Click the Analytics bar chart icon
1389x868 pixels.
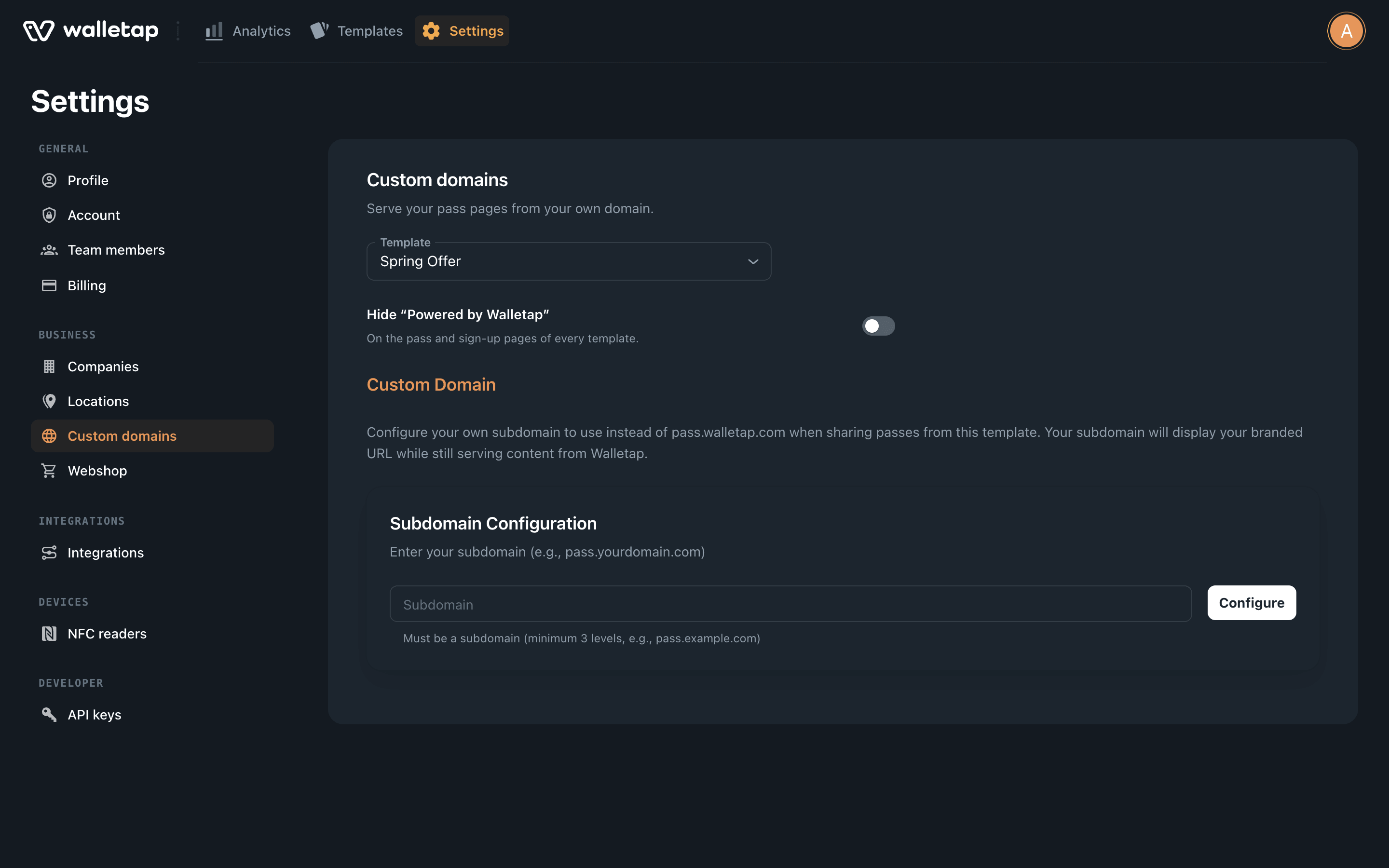pyautogui.click(x=214, y=31)
